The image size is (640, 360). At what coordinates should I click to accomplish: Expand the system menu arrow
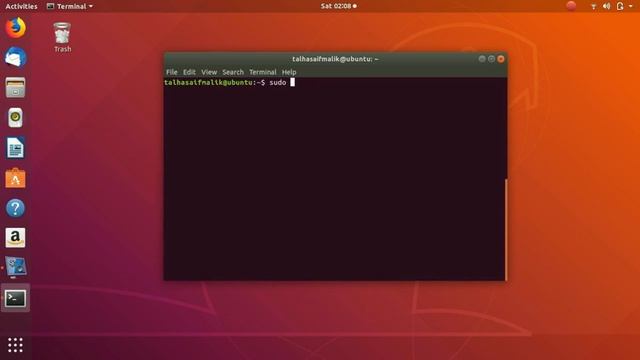(631, 6)
